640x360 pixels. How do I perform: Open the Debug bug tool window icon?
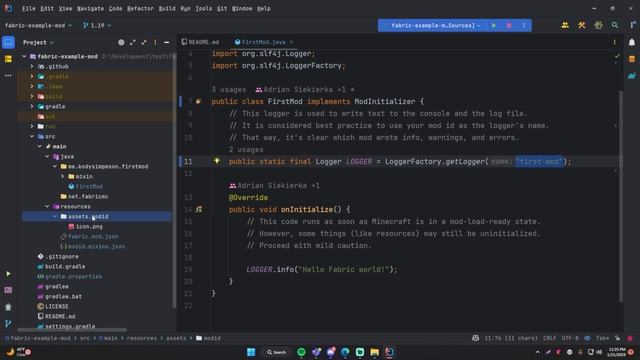coord(8,307)
